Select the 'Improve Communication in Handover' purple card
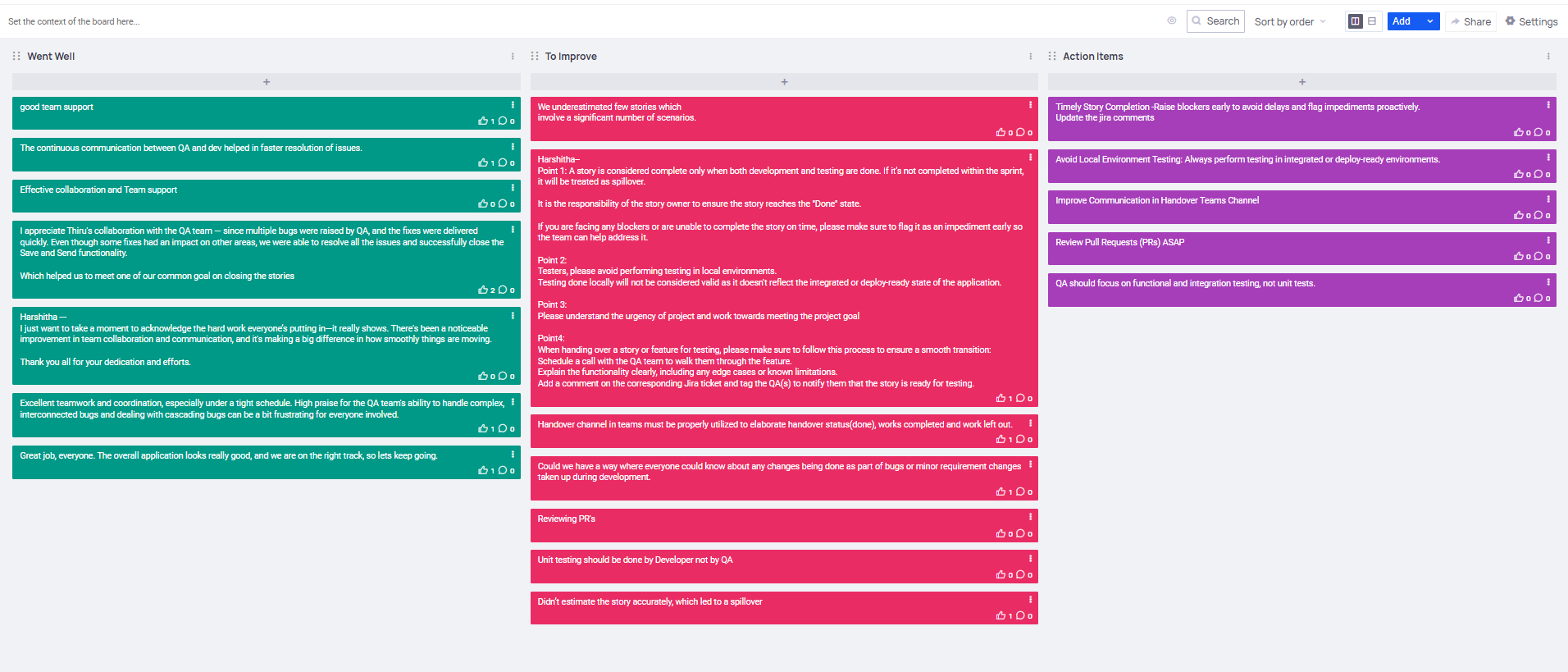Image resolution: width=1568 pixels, height=672 pixels. coord(1301,207)
